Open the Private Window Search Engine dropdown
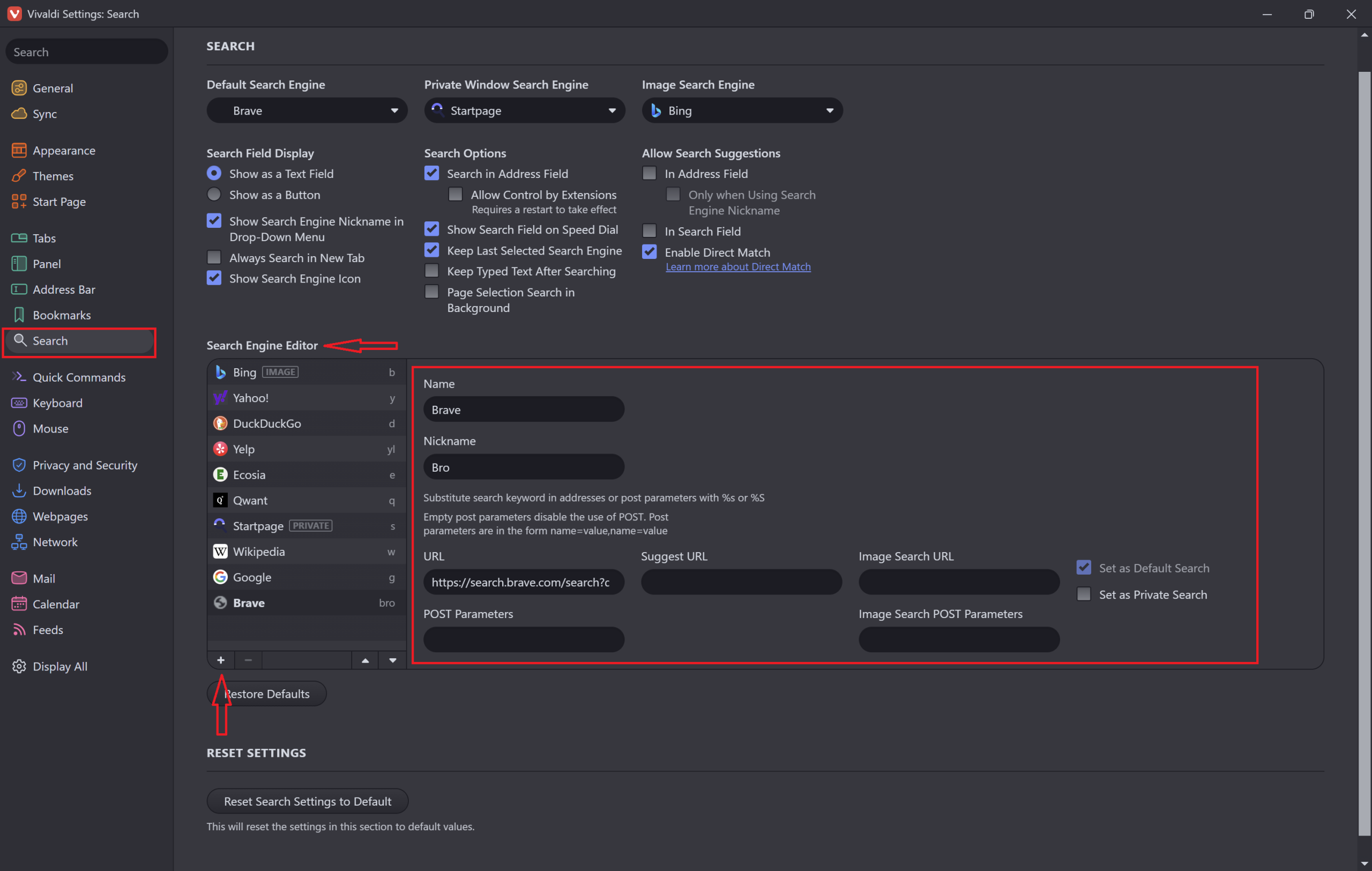The image size is (1372, 871). pos(524,110)
